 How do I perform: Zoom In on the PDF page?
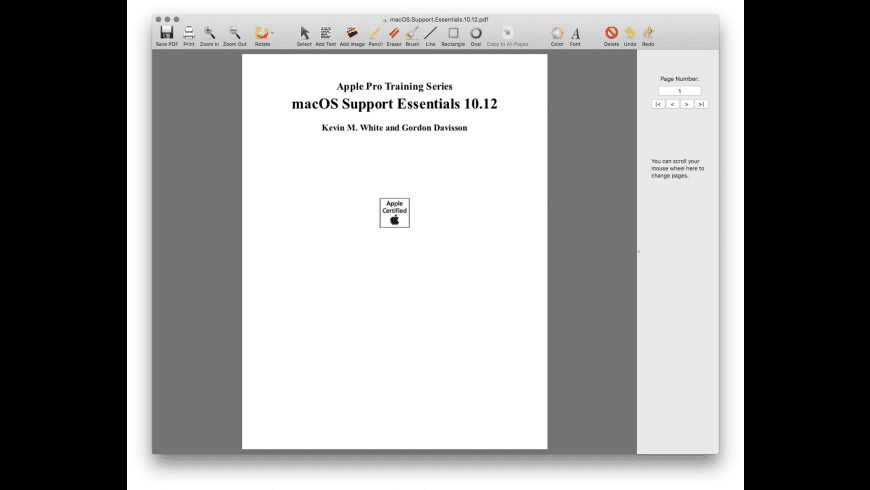click(209, 32)
